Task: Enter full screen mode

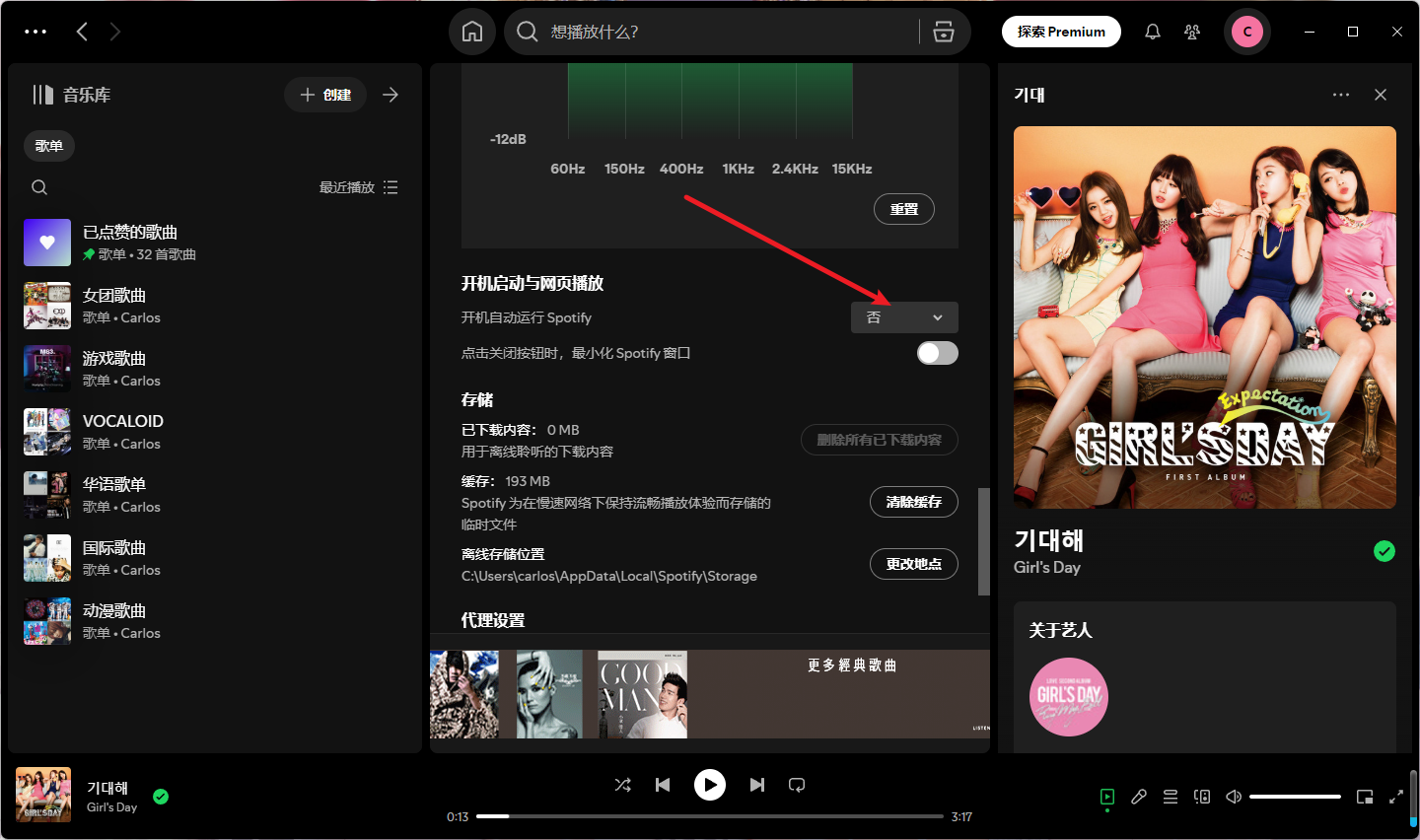Action: tap(1396, 797)
